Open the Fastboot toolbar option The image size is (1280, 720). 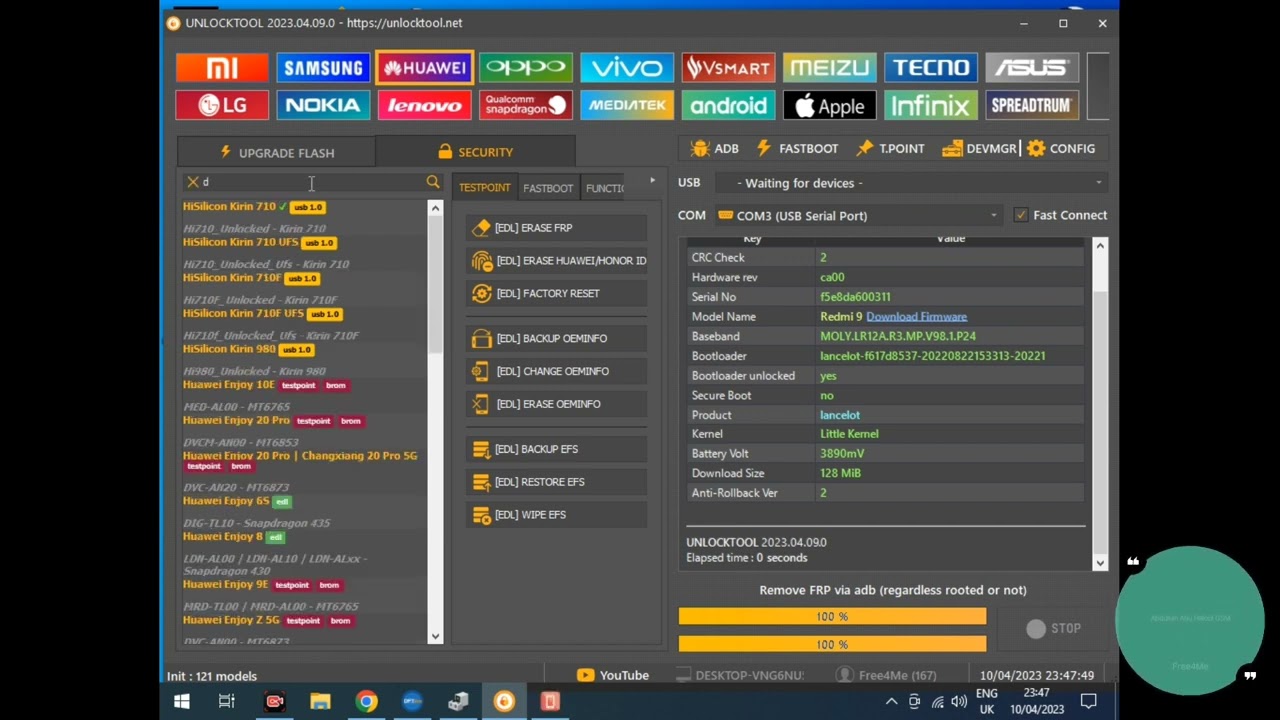pos(797,148)
